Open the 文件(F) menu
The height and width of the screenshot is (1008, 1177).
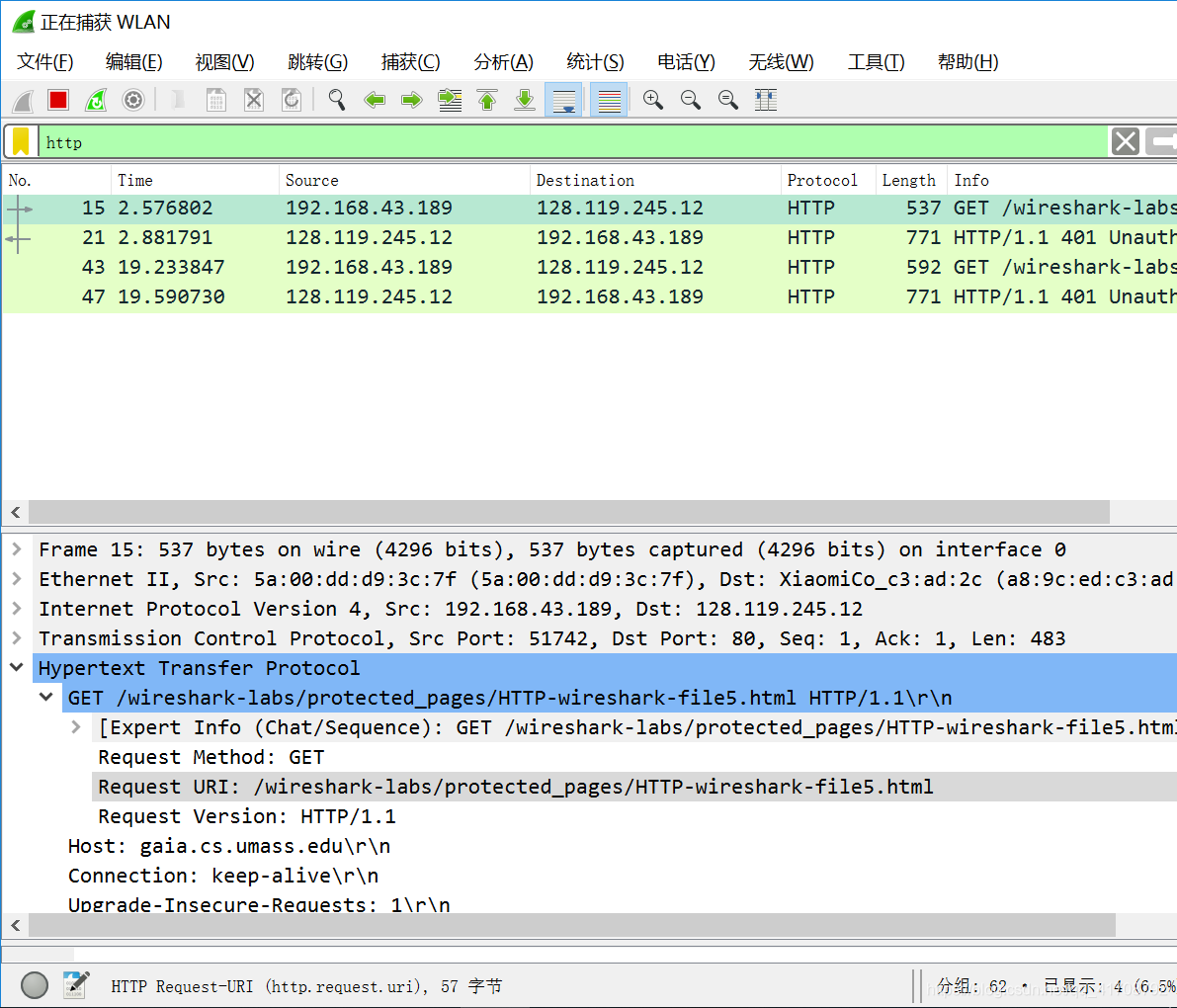pos(45,61)
